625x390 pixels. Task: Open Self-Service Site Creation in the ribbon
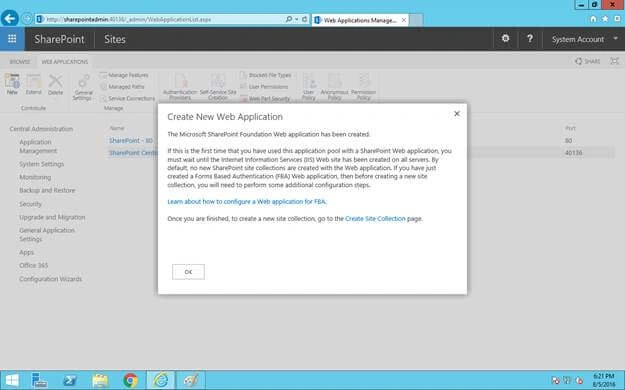(x=218, y=87)
